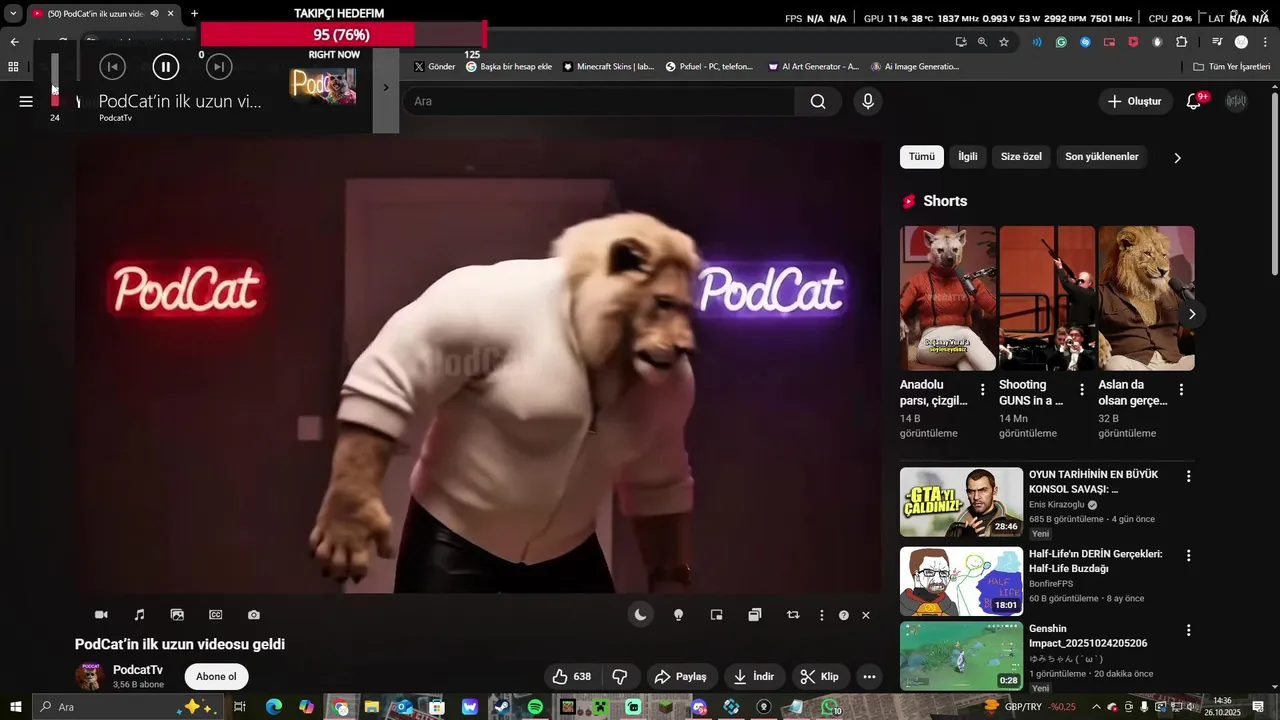1280x720 pixels.
Task: Like the video with 638 likes
Action: (572, 677)
